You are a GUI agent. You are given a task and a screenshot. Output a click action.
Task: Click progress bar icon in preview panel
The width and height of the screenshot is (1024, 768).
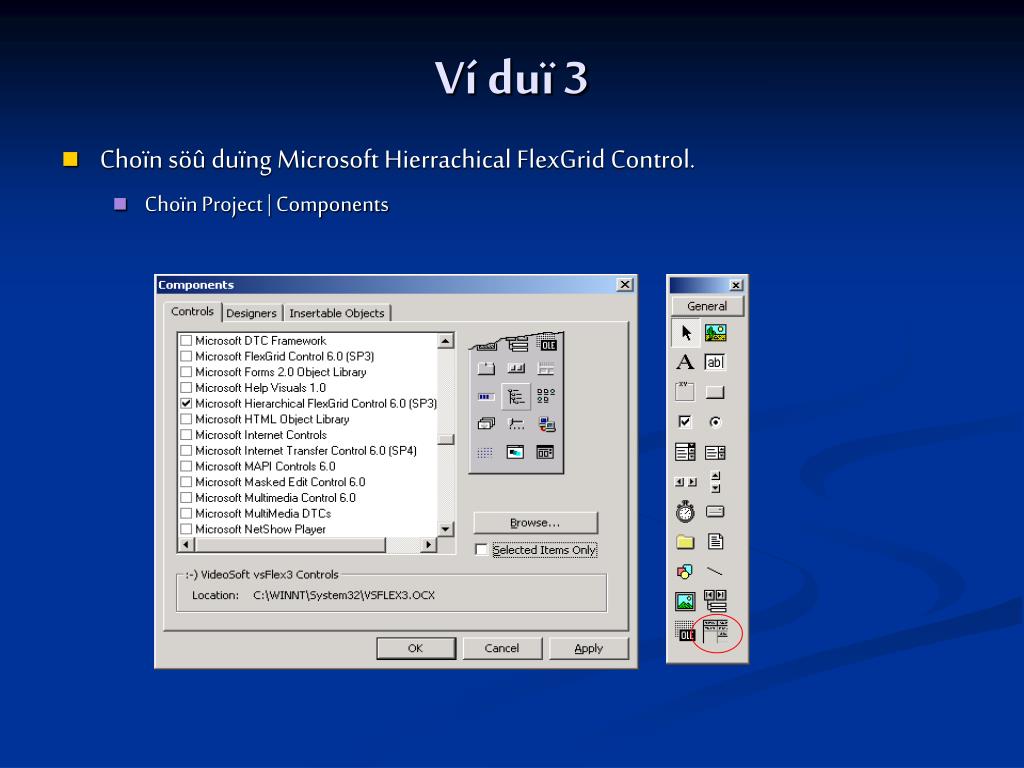click(x=486, y=396)
